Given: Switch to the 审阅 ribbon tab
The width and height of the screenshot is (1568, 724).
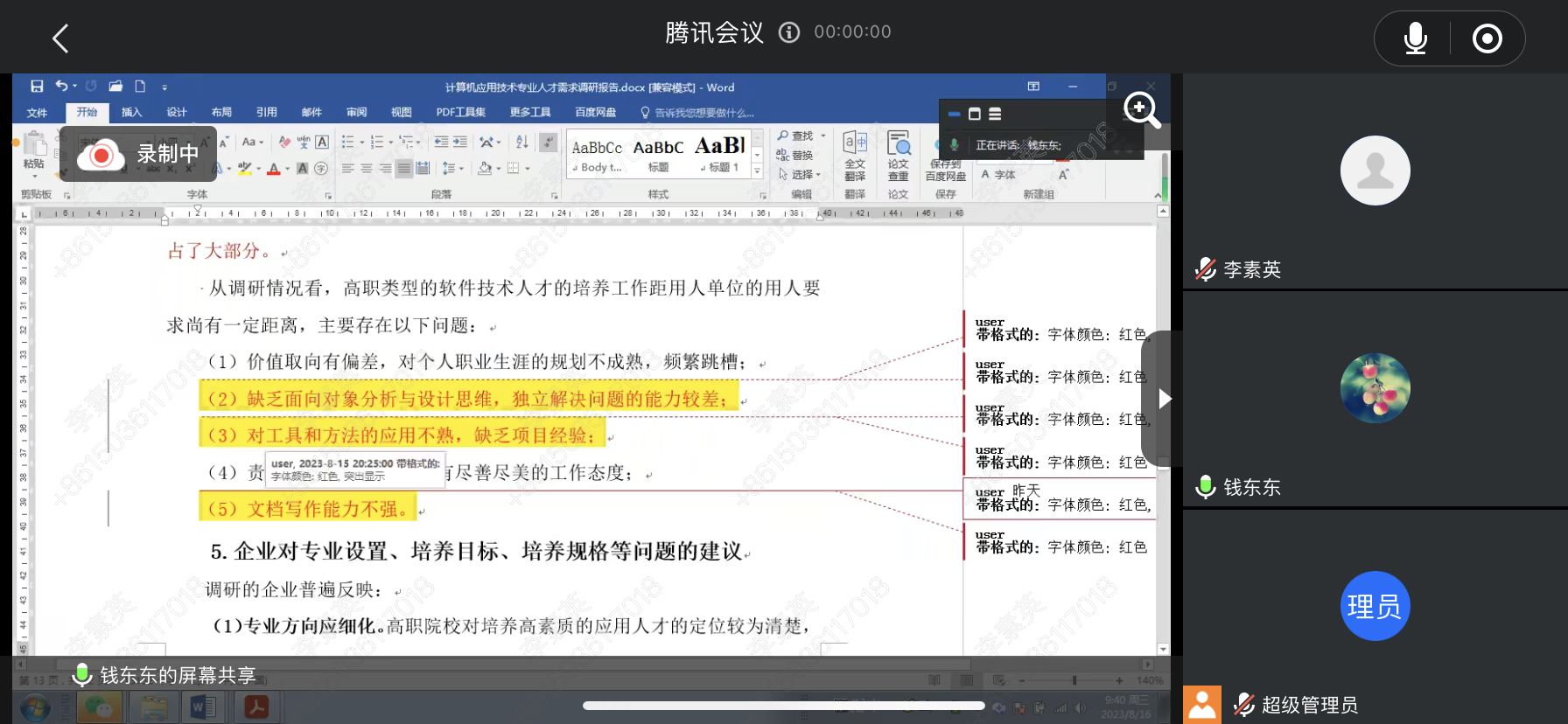Looking at the screenshot, I should 356,112.
